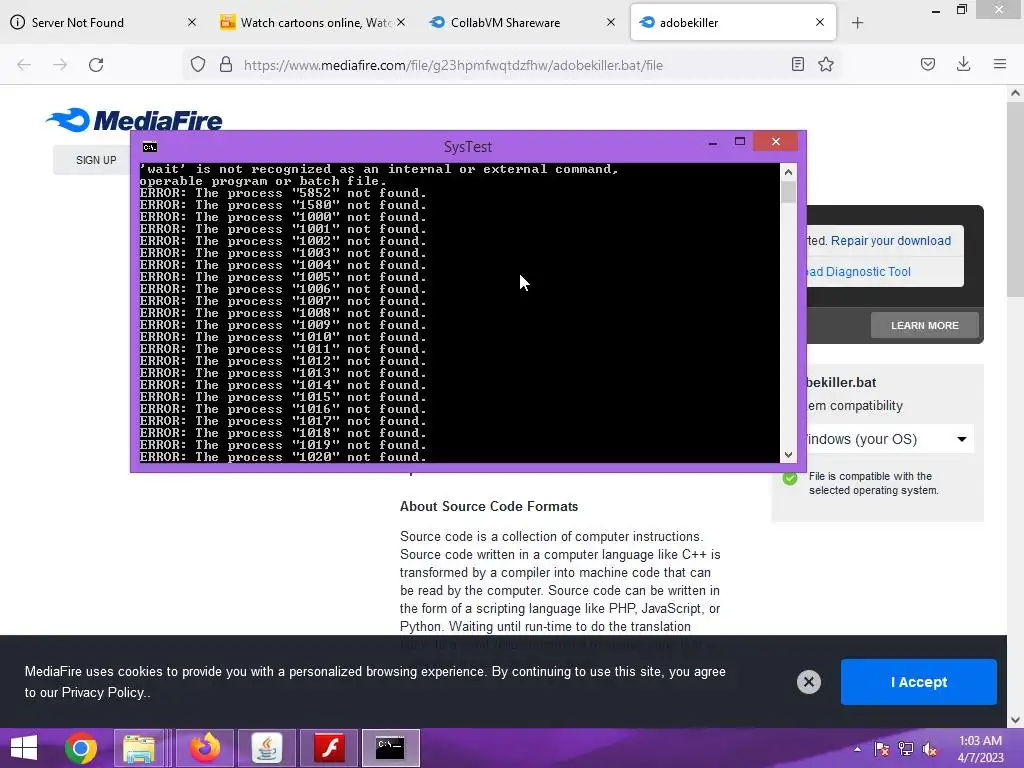Open network status tray icon
Screen dimensions: 1024x768
906,749
